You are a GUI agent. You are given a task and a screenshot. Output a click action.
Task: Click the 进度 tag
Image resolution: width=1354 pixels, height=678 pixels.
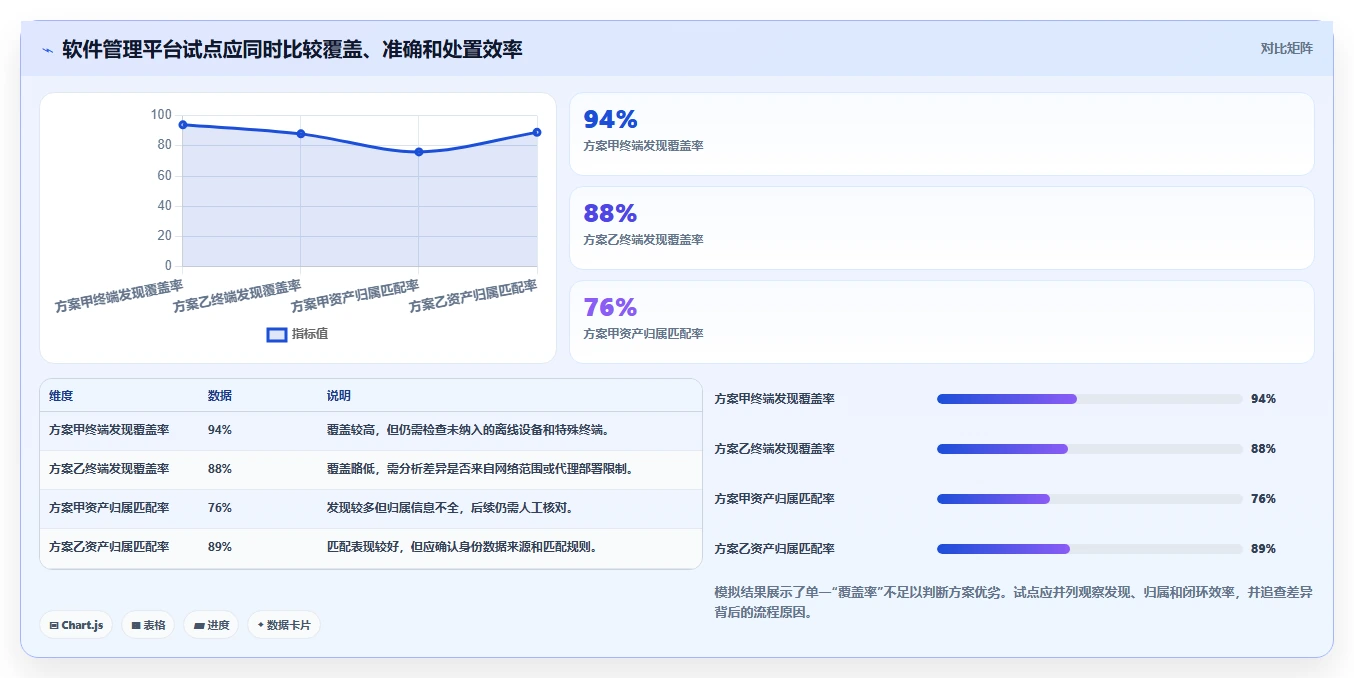pos(211,625)
